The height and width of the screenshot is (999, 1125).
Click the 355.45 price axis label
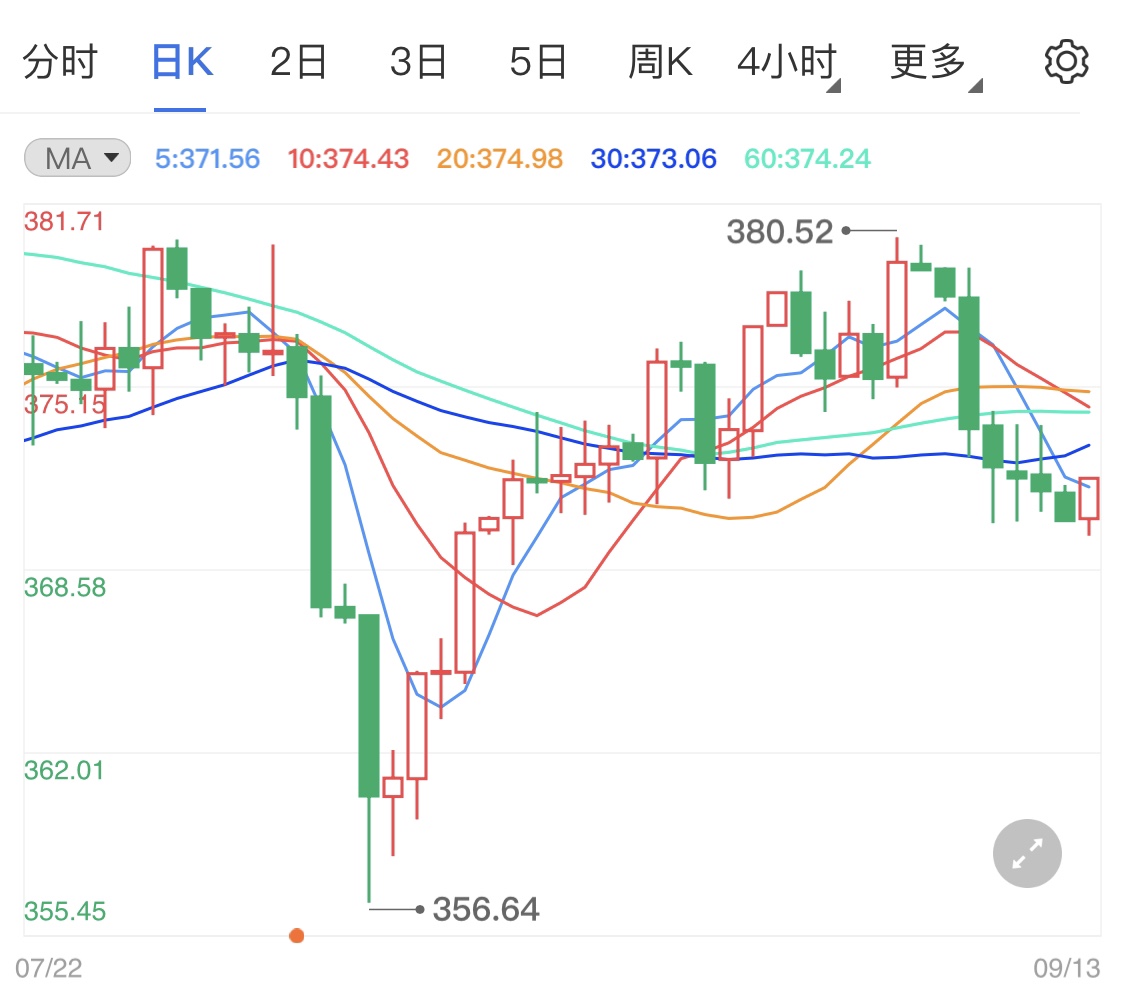pos(65,911)
